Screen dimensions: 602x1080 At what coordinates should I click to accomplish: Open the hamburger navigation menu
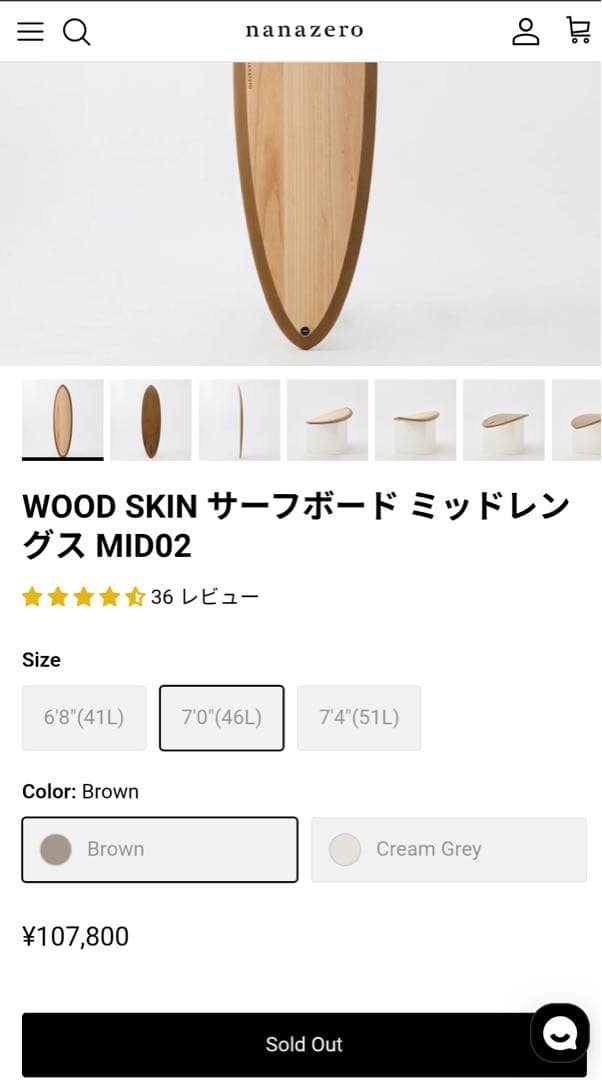click(x=30, y=31)
